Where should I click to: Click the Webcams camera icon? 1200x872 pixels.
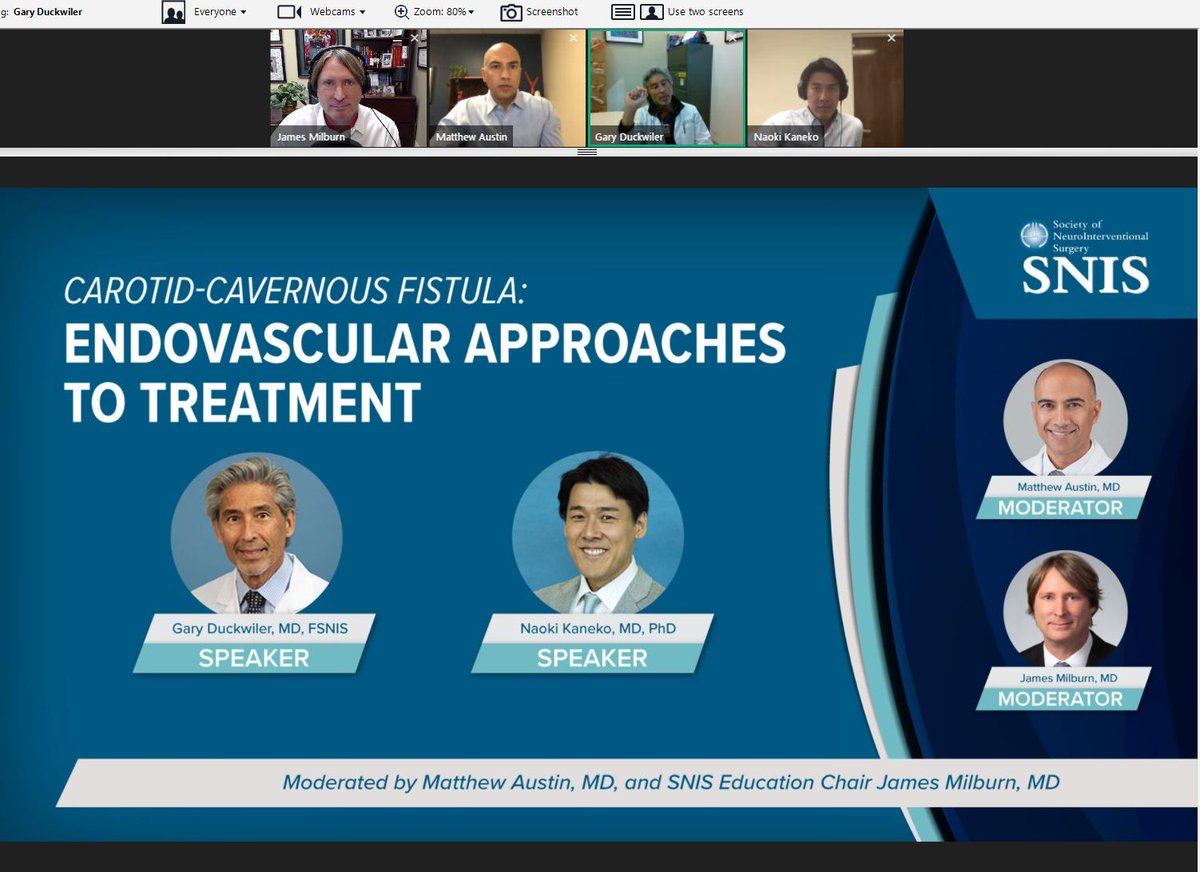coord(290,12)
